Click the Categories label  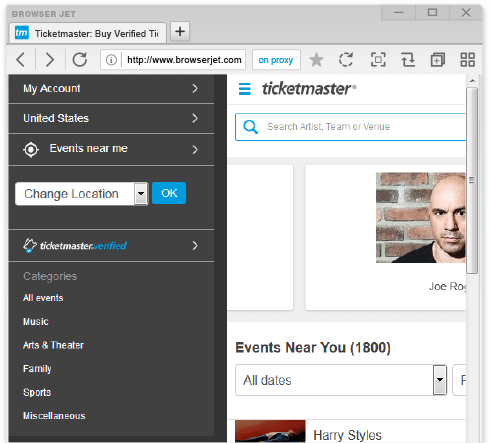click(x=50, y=276)
